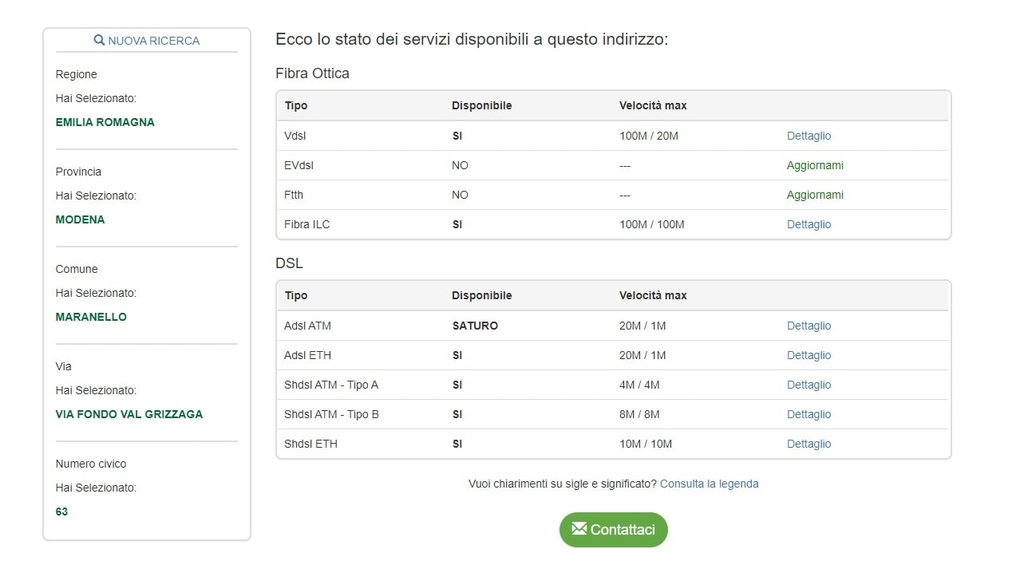This screenshot has width=1024, height=561.
Task: Select the MARANELLO comune value
Action: click(x=91, y=317)
